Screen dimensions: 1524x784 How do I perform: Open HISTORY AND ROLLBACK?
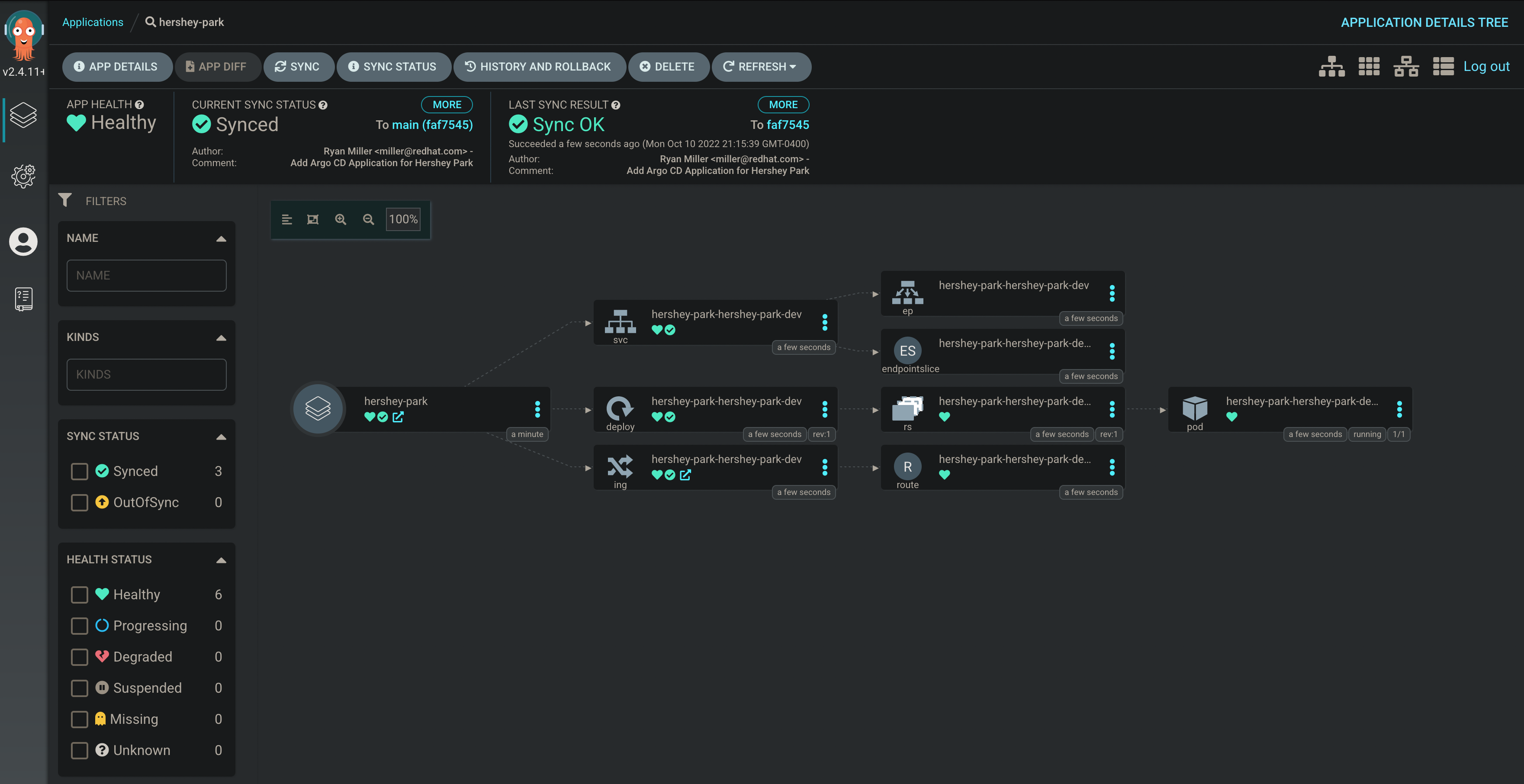click(539, 67)
